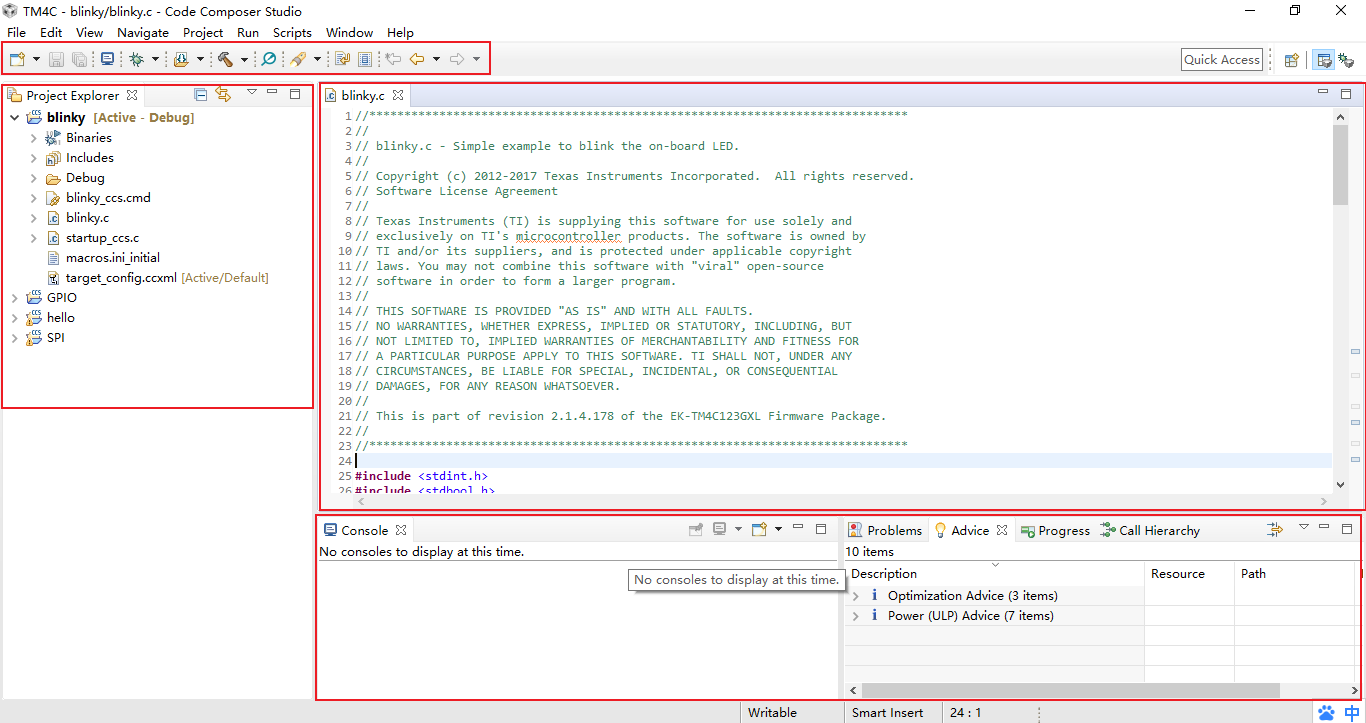
Task: Open the Flash dropdown arrow
Action: click(200, 60)
